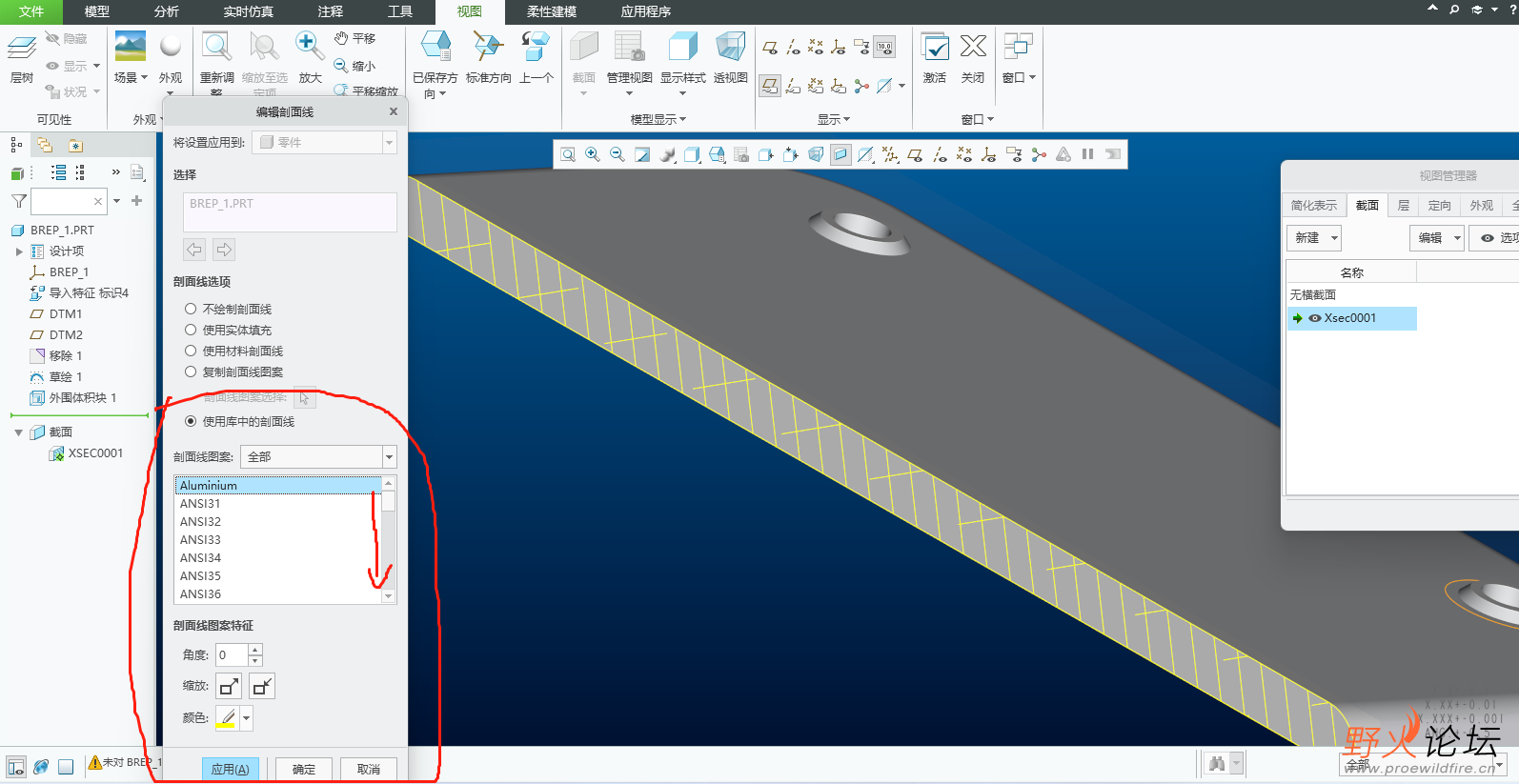Open the Scenes (场景) gallery icon

tap(130, 47)
